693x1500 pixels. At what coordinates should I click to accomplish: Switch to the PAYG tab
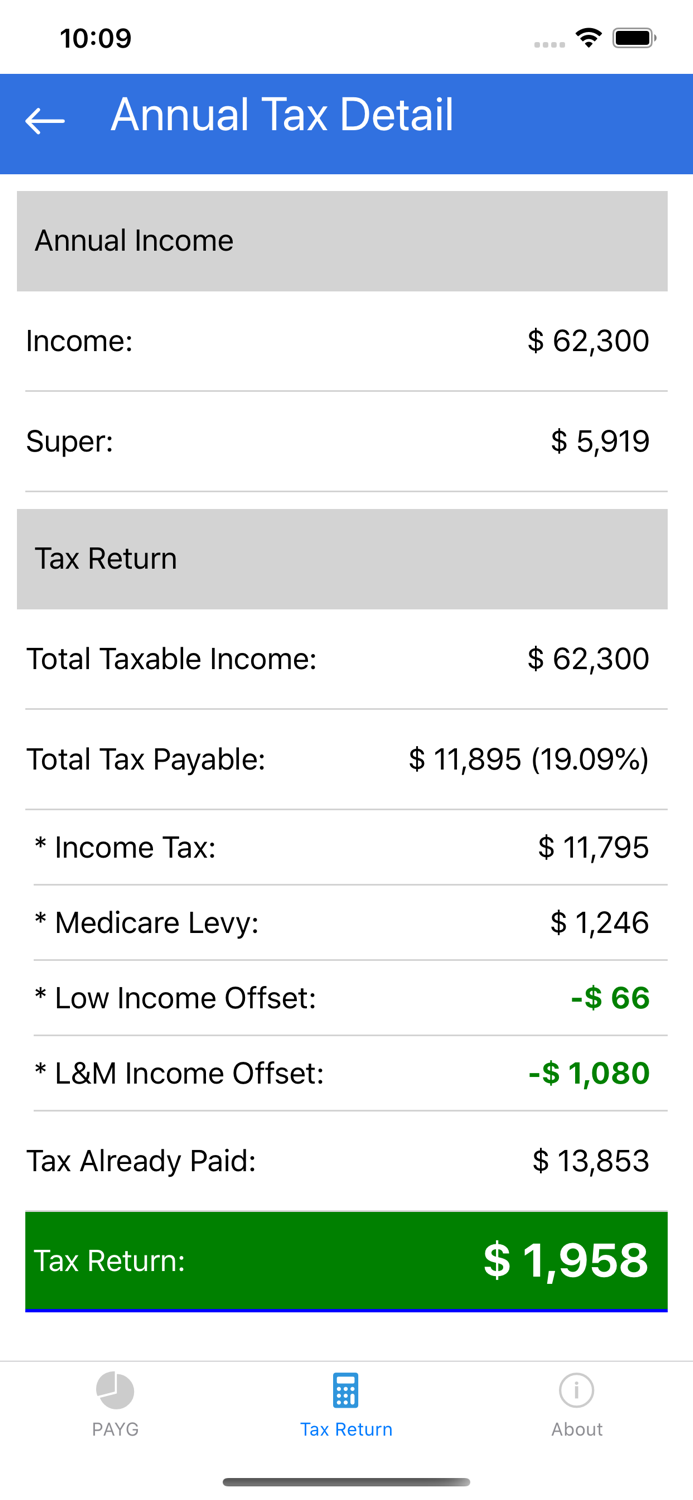115,1404
